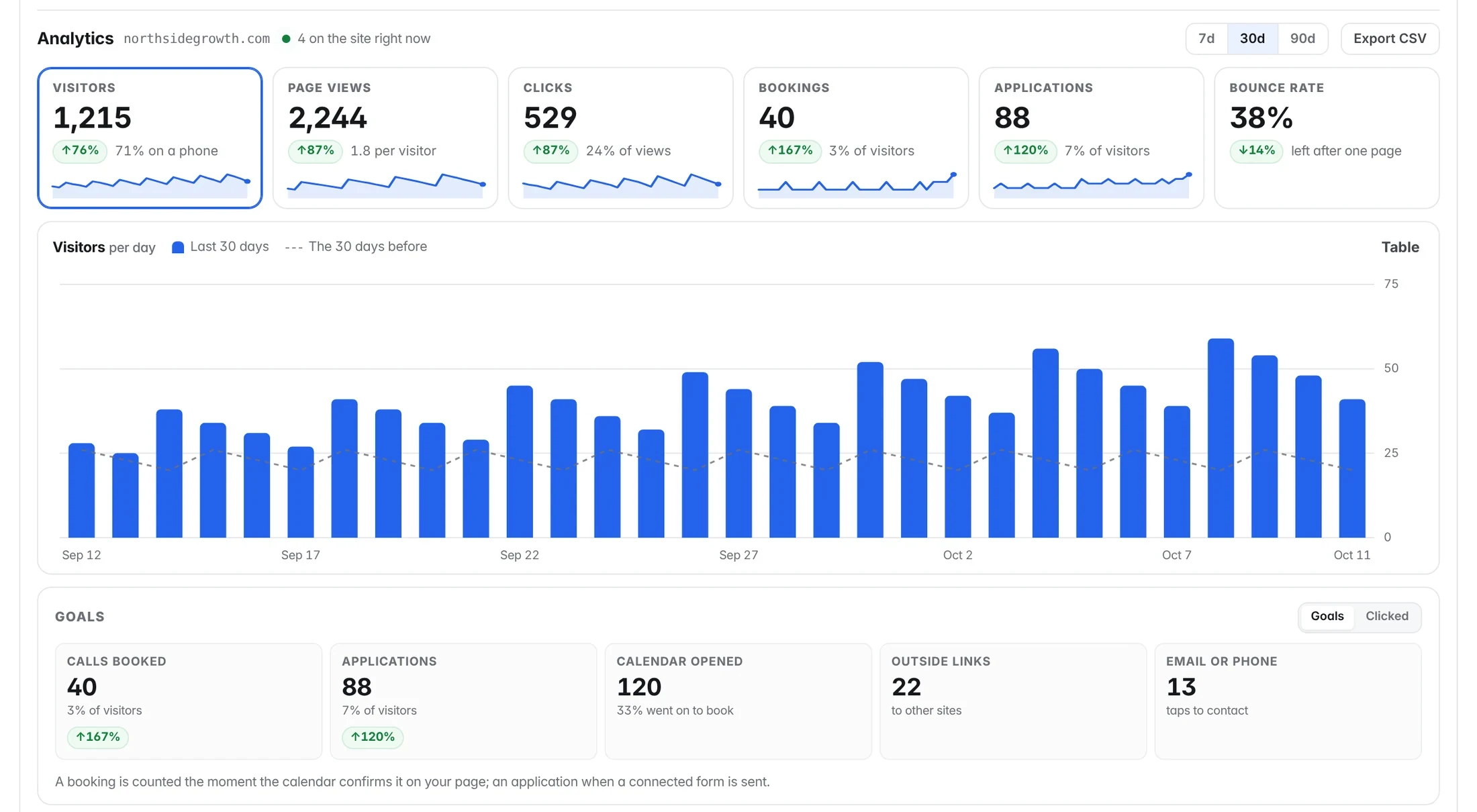
Task: Click the 76% up badge on Visitors
Action: 80,151
